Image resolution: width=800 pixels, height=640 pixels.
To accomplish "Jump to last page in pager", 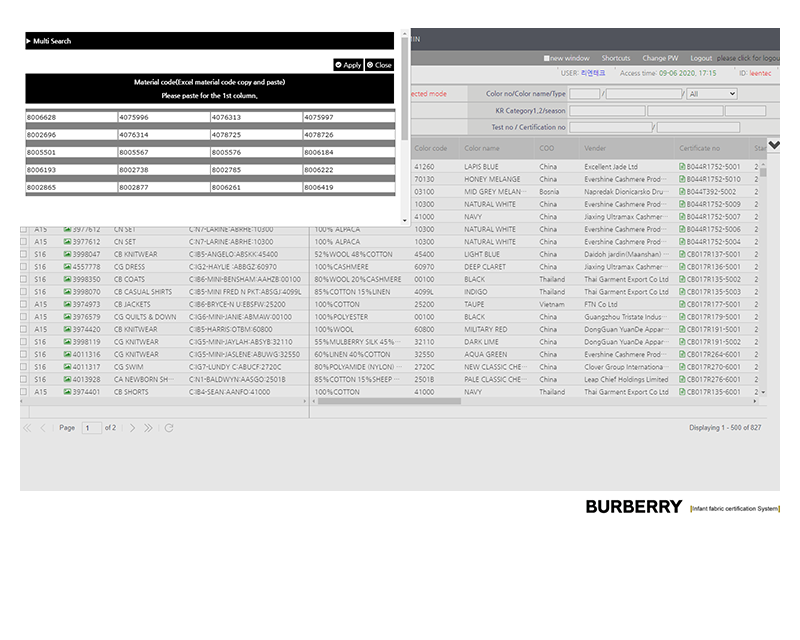I will [x=148, y=428].
